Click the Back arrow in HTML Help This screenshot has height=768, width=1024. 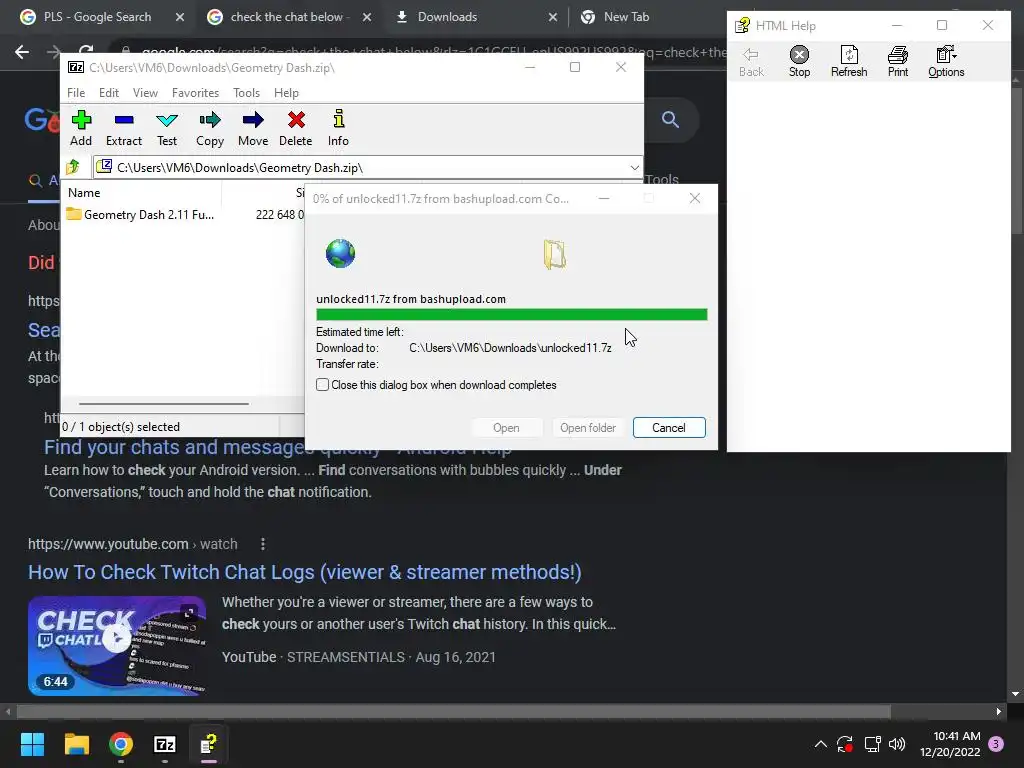coord(751,62)
